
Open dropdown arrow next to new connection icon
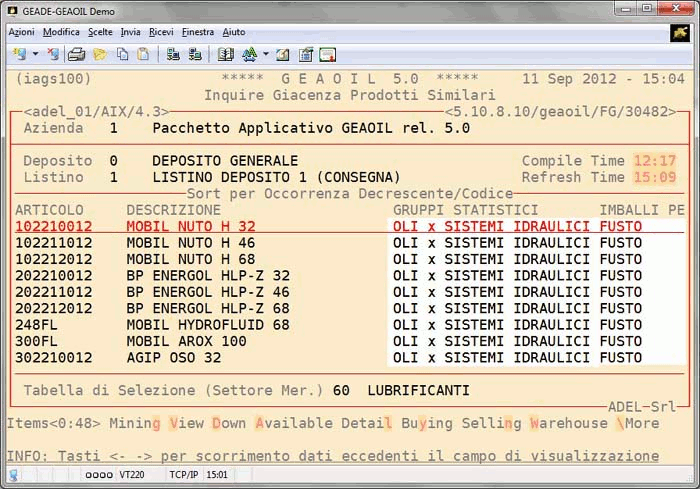[x=36, y=54]
